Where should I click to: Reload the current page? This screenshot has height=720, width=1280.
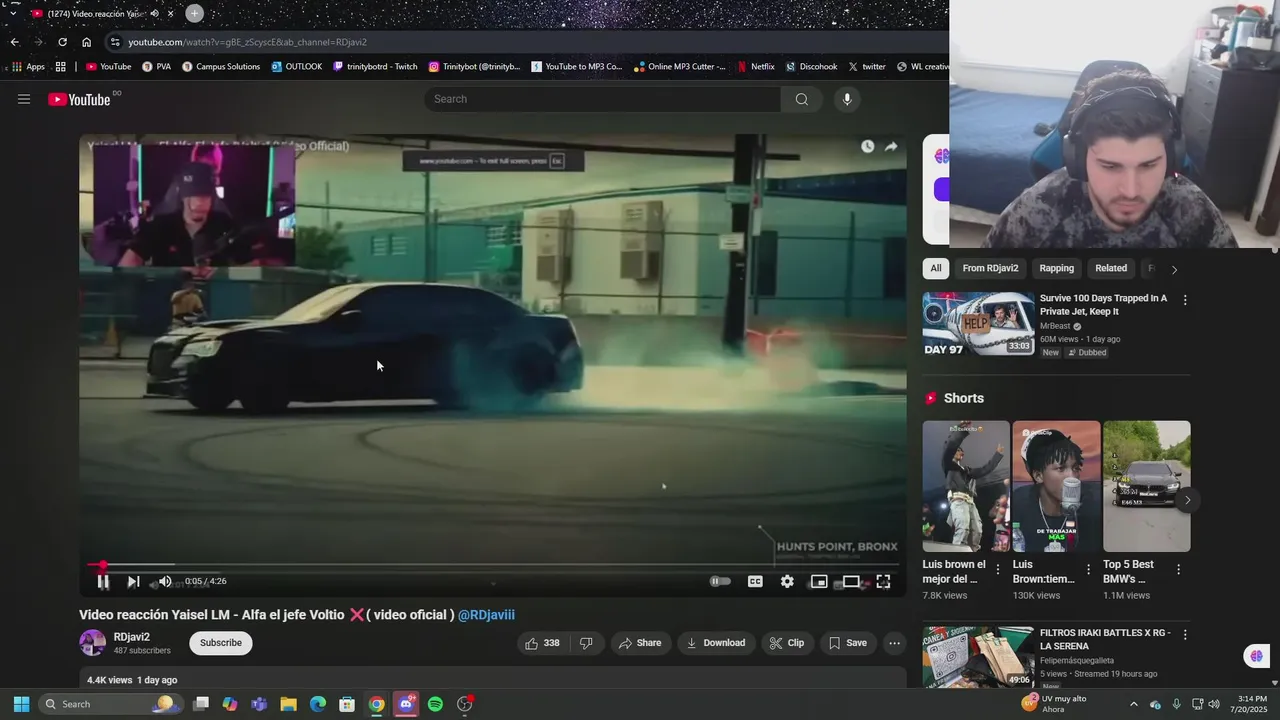[62, 42]
